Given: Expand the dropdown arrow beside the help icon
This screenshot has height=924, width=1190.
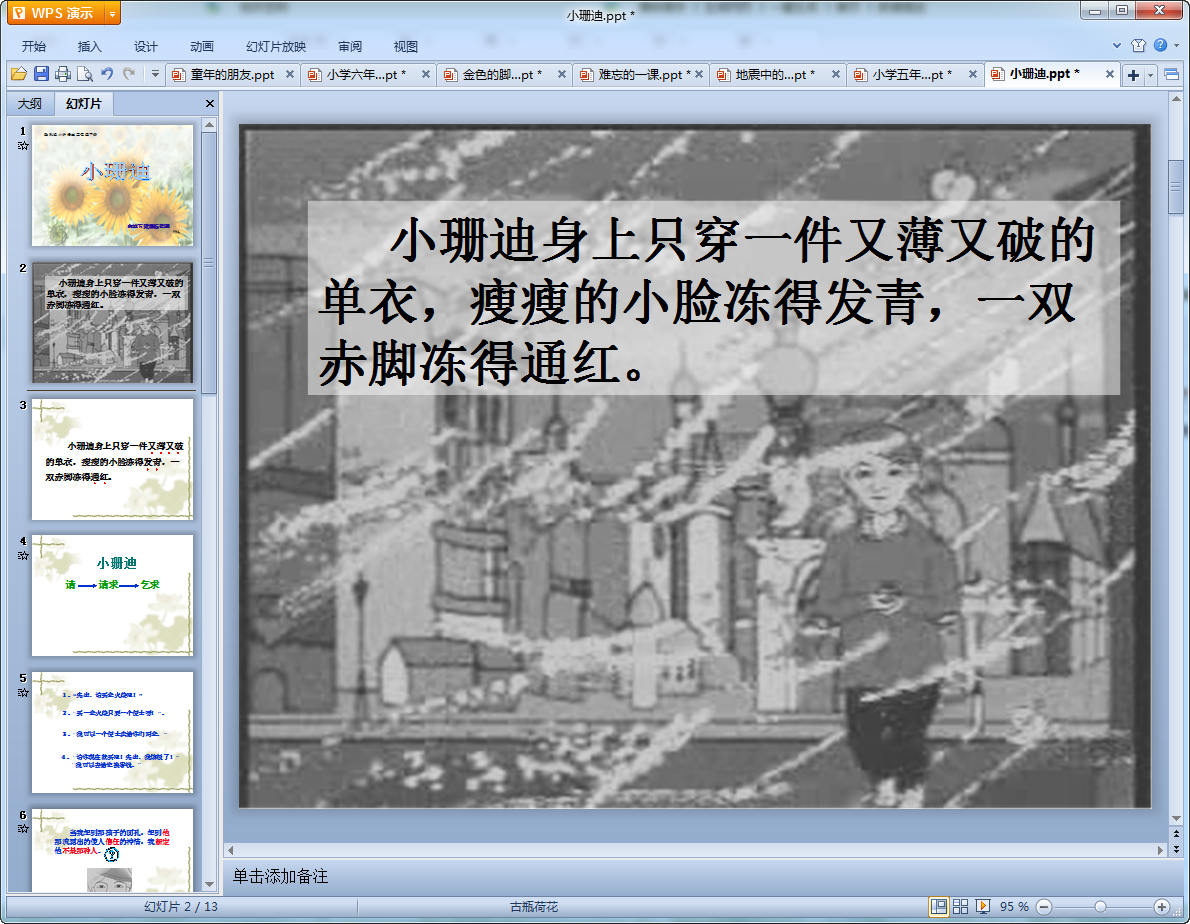Looking at the screenshot, I should pyautogui.click(x=1176, y=46).
